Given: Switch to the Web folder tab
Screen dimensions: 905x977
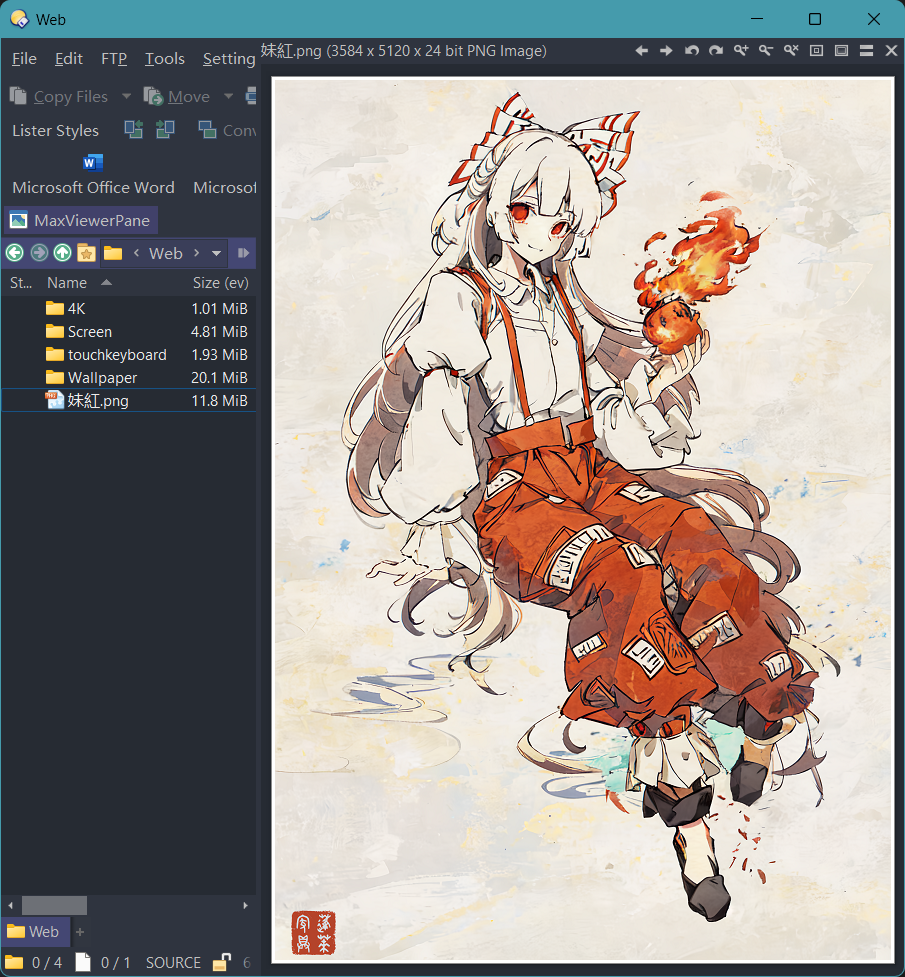Looking at the screenshot, I should click(x=35, y=932).
